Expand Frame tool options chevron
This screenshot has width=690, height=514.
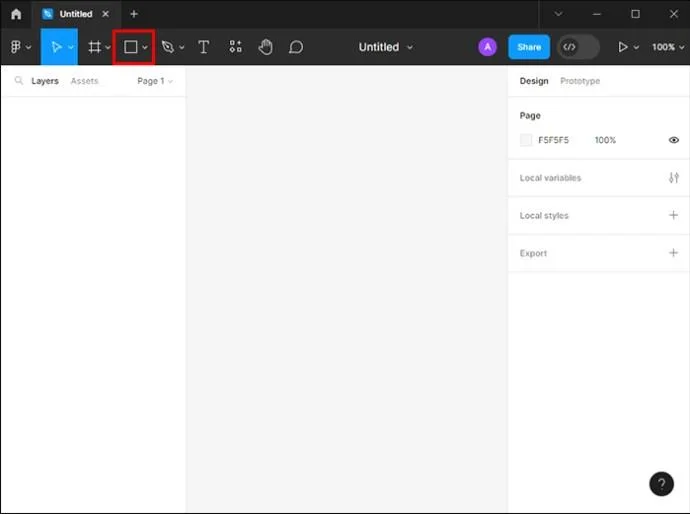(108, 47)
